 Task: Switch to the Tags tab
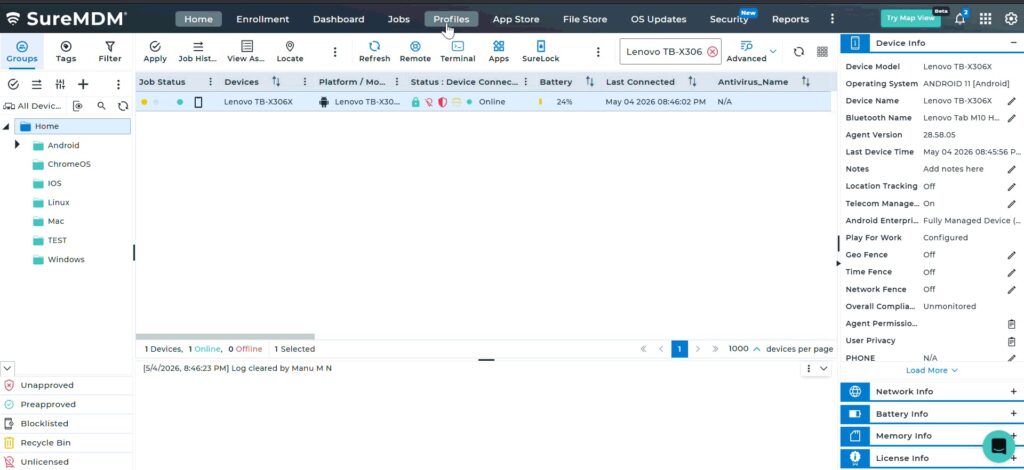click(x=66, y=52)
